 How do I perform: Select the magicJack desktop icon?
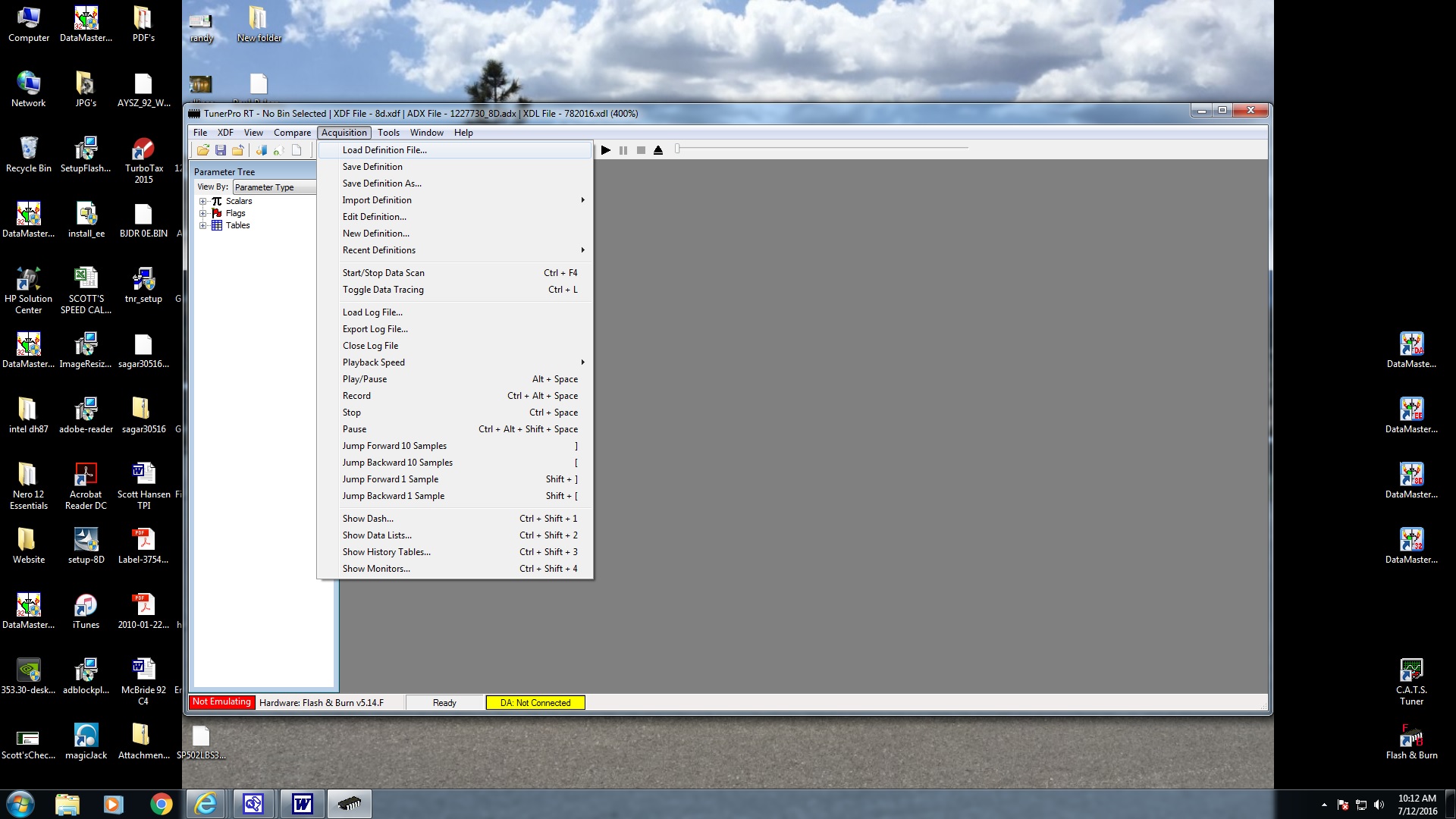tap(86, 742)
